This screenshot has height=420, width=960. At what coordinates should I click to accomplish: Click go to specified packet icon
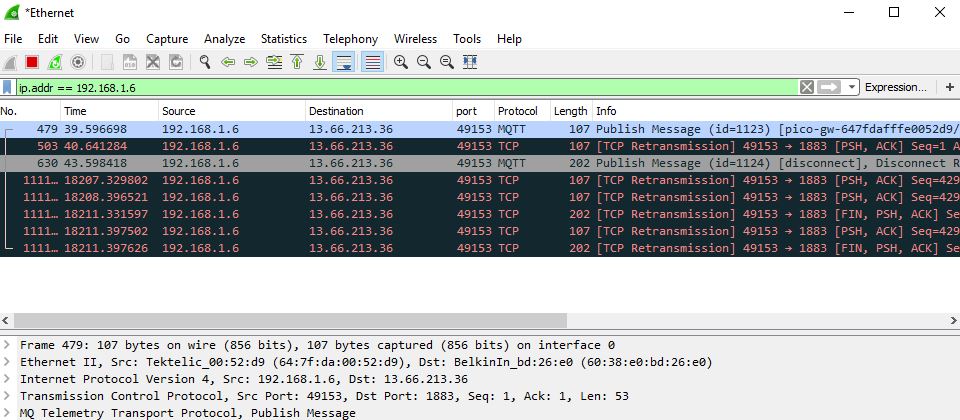click(274, 62)
